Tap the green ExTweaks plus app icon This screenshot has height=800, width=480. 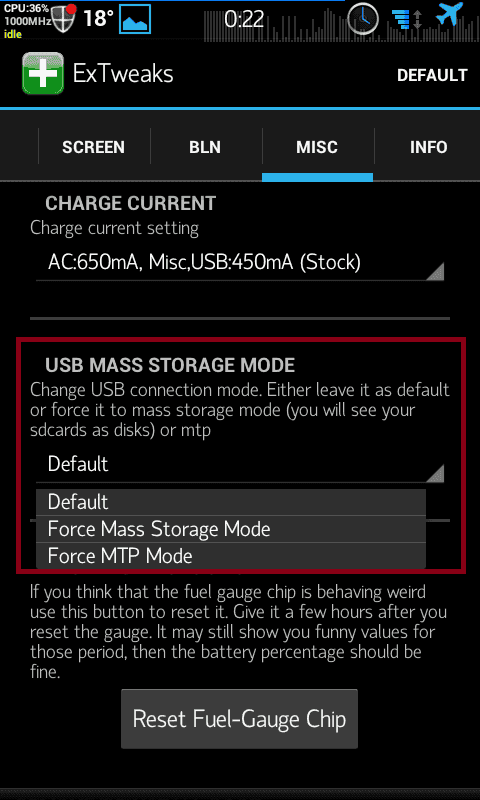[x=43, y=73]
